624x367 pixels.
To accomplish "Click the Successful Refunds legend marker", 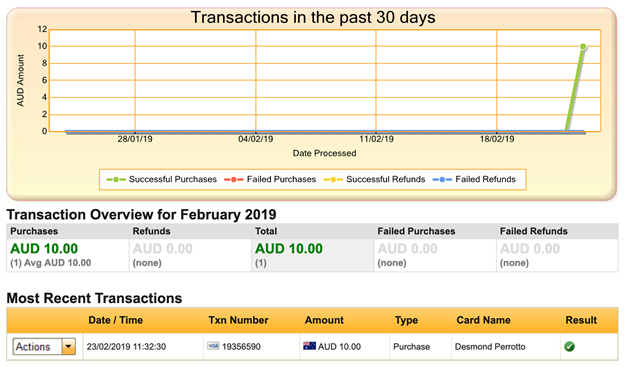I will pyautogui.click(x=333, y=180).
